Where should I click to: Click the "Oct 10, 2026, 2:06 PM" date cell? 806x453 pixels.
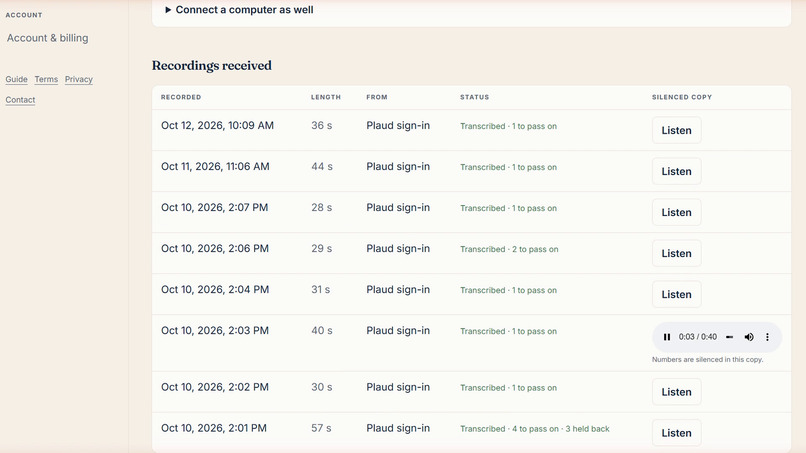[x=215, y=249]
